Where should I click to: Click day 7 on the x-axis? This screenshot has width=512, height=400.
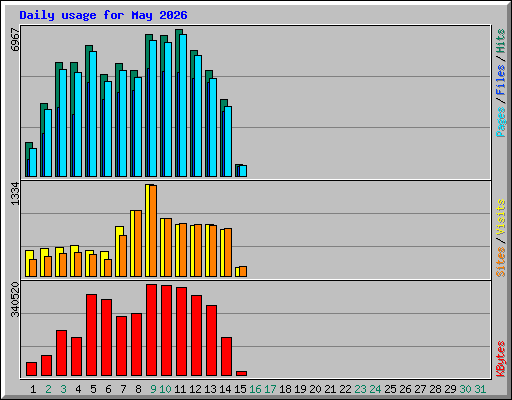[x=123, y=389]
